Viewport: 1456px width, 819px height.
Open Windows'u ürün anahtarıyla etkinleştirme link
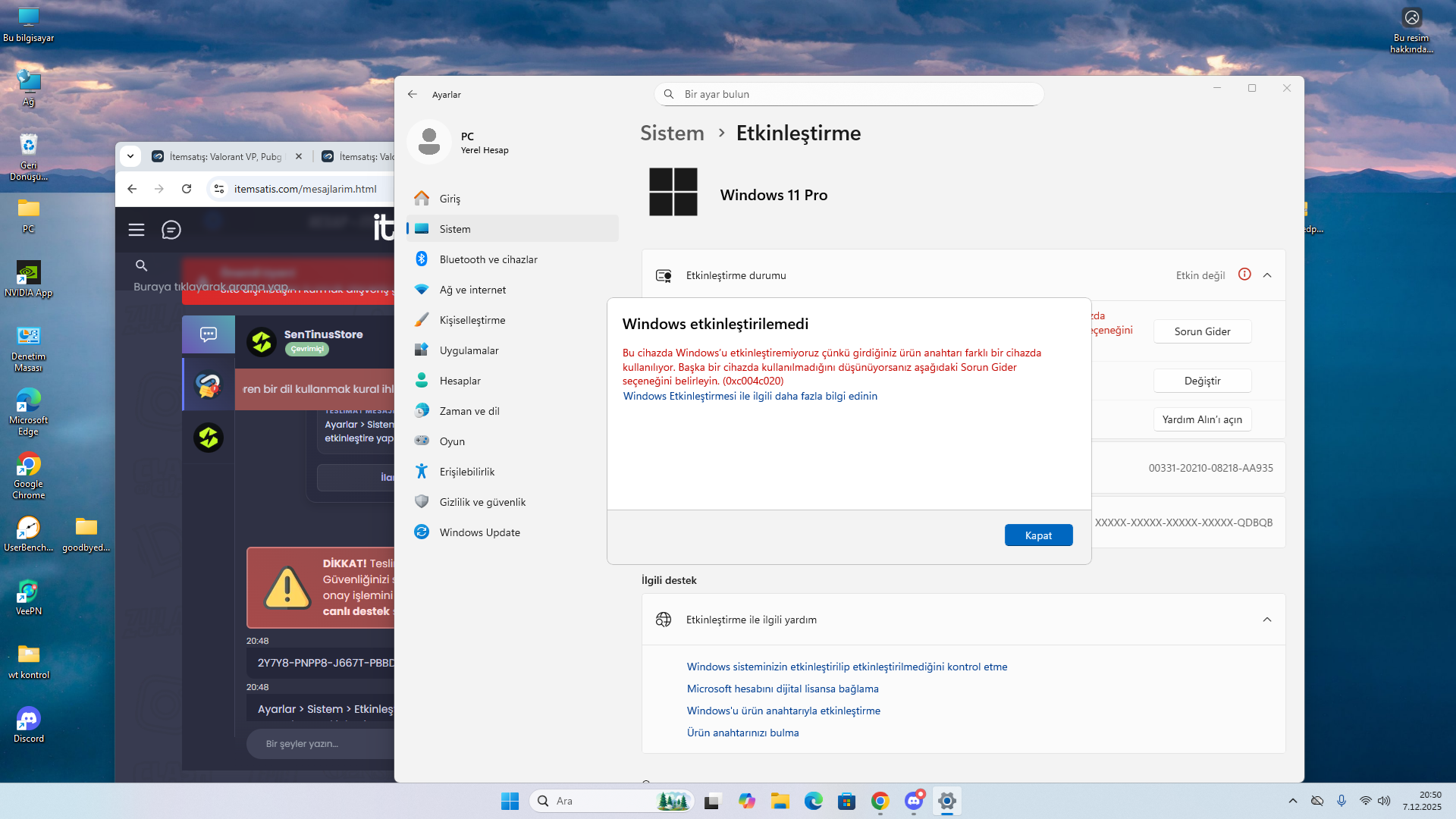783,711
